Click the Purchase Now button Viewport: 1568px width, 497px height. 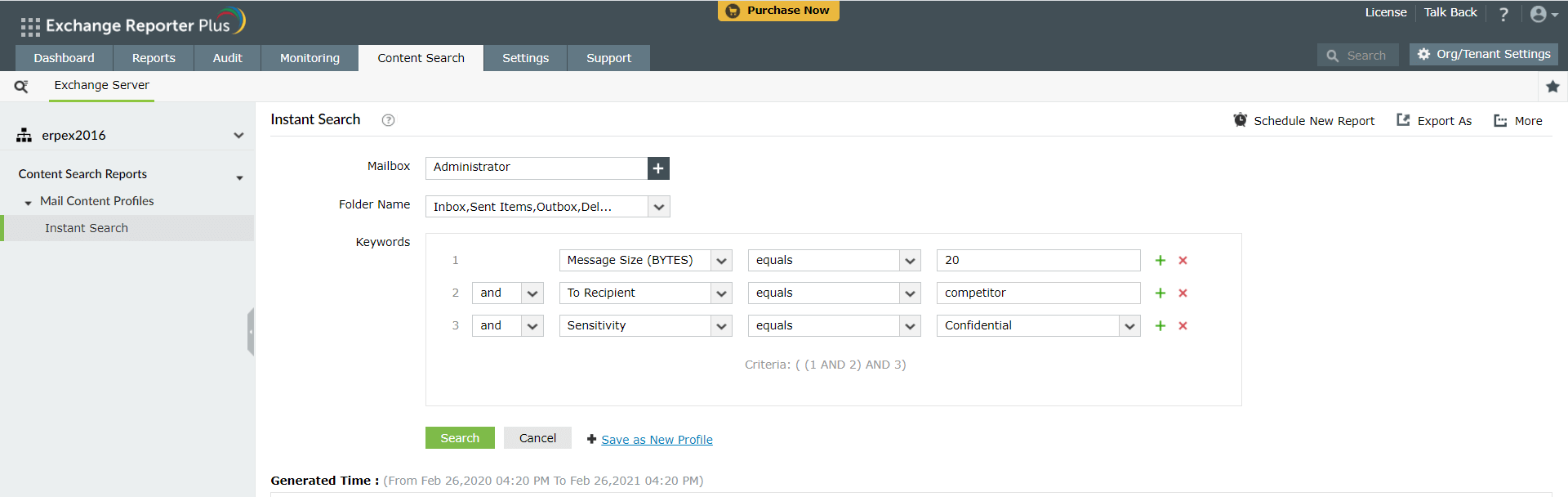coord(778,11)
